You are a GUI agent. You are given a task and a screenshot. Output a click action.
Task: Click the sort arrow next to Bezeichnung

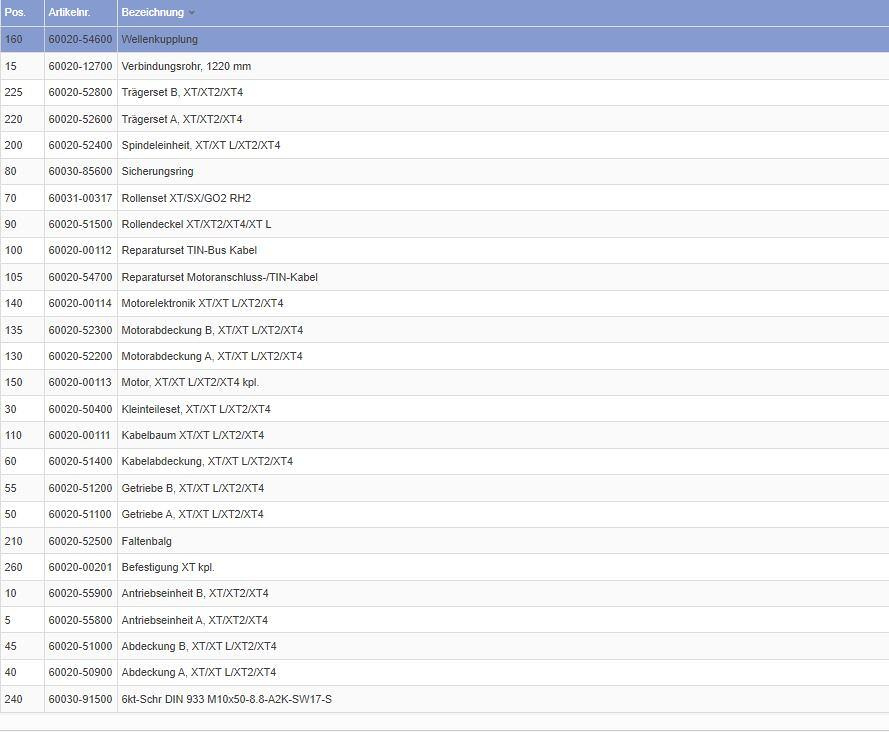192,13
